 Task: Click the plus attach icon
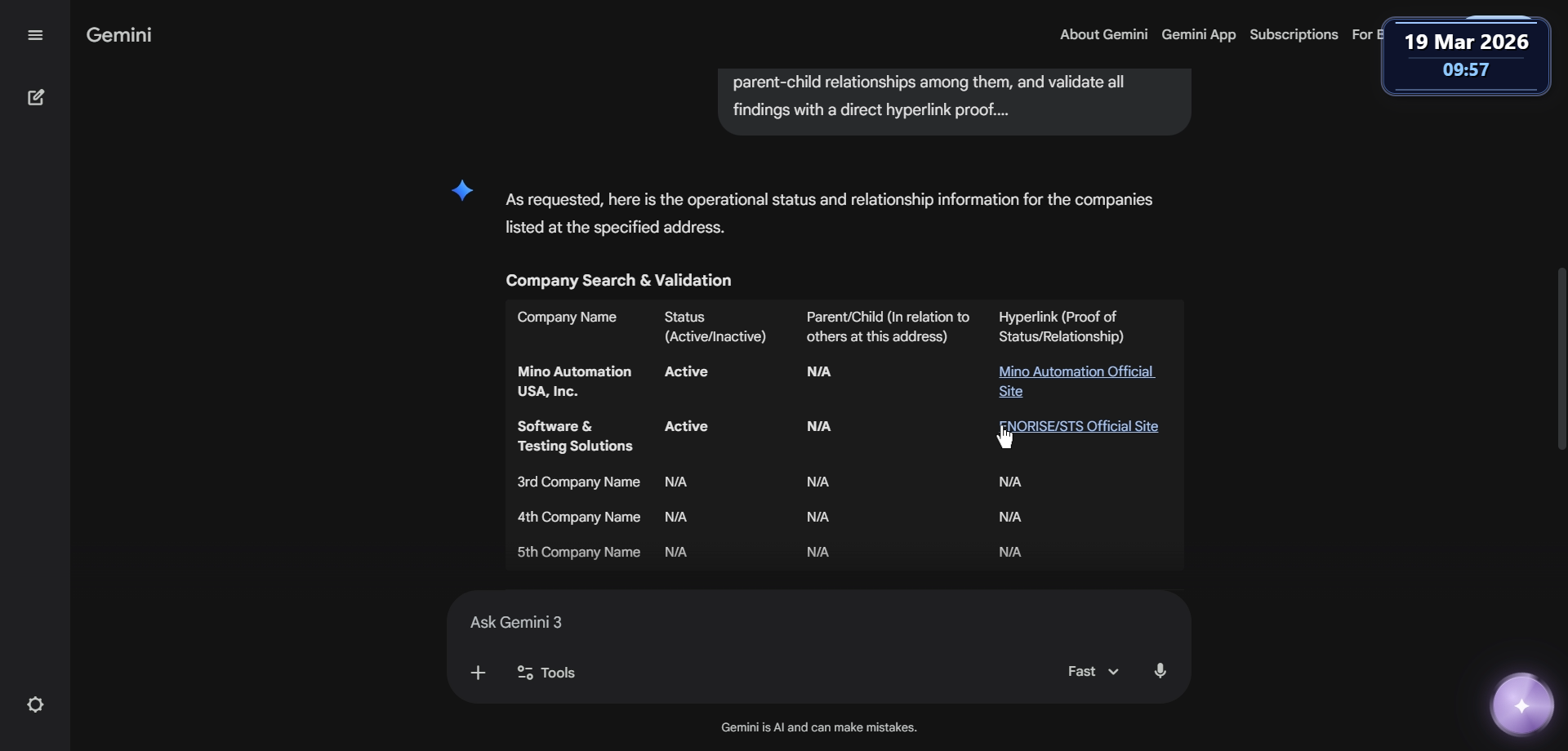pos(479,673)
